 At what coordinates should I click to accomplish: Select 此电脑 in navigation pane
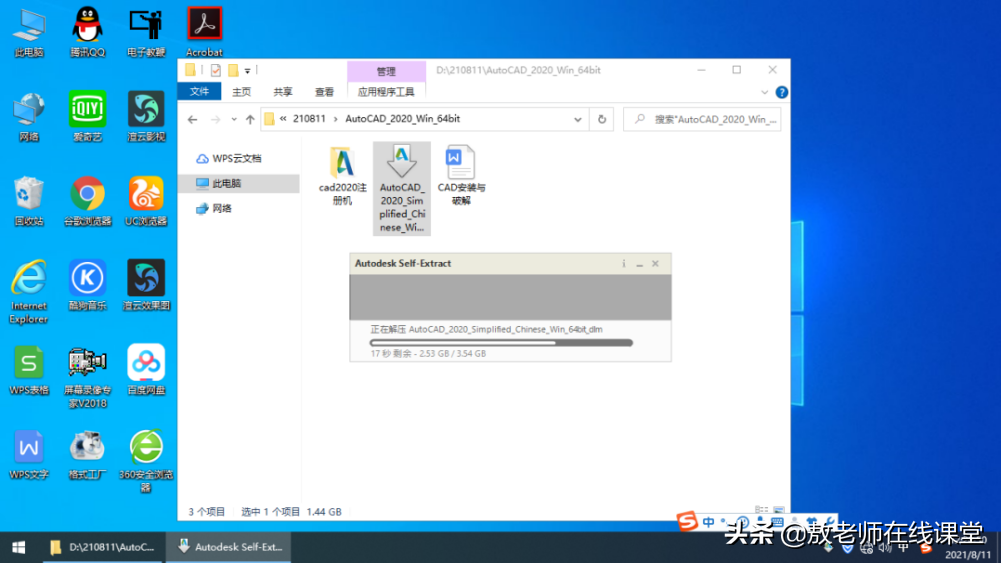(x=237, y=183)
